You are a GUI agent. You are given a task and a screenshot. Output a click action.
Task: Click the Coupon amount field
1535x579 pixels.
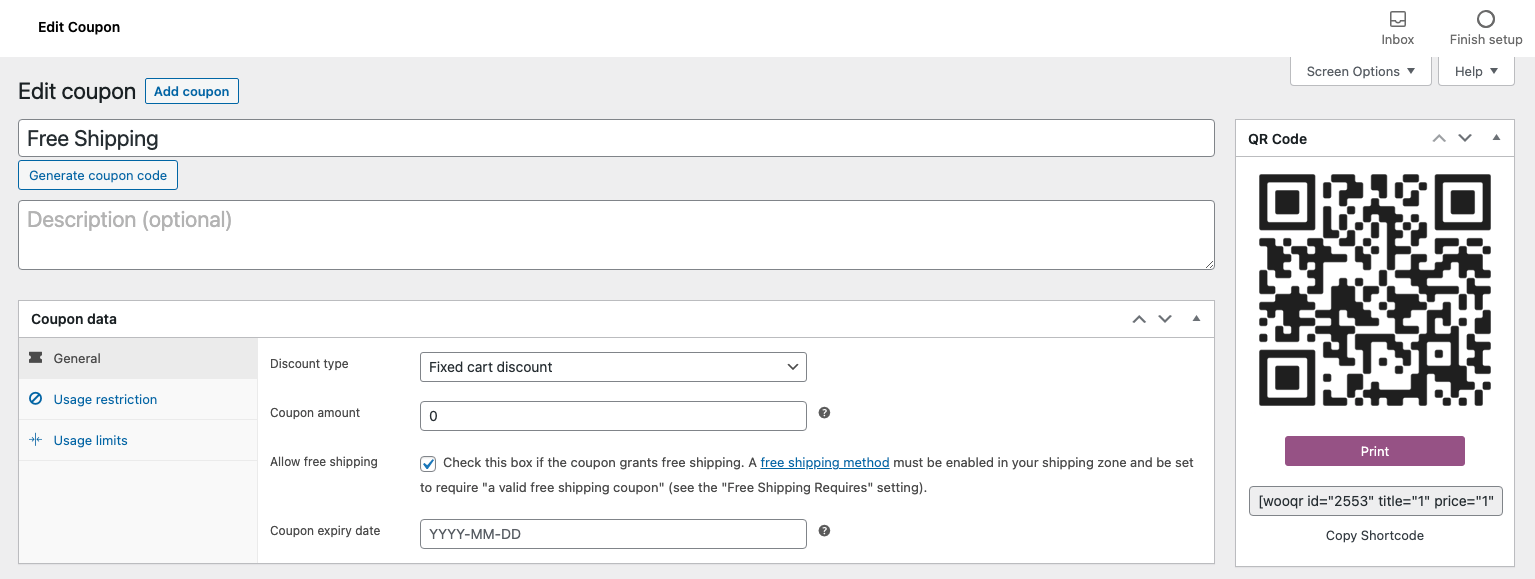pos(613,416)
